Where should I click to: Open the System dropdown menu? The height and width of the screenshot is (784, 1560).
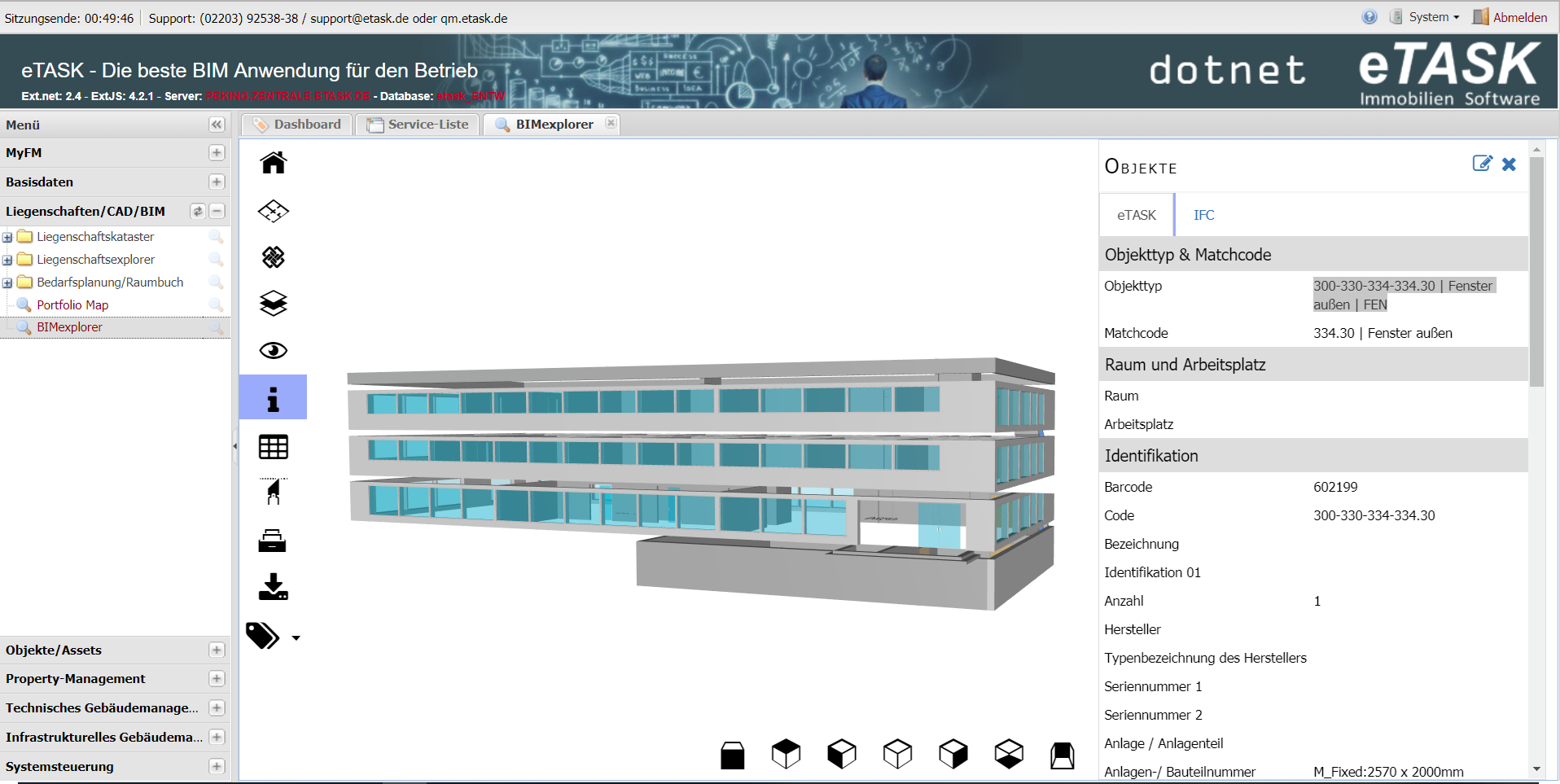coord(1425,17)
